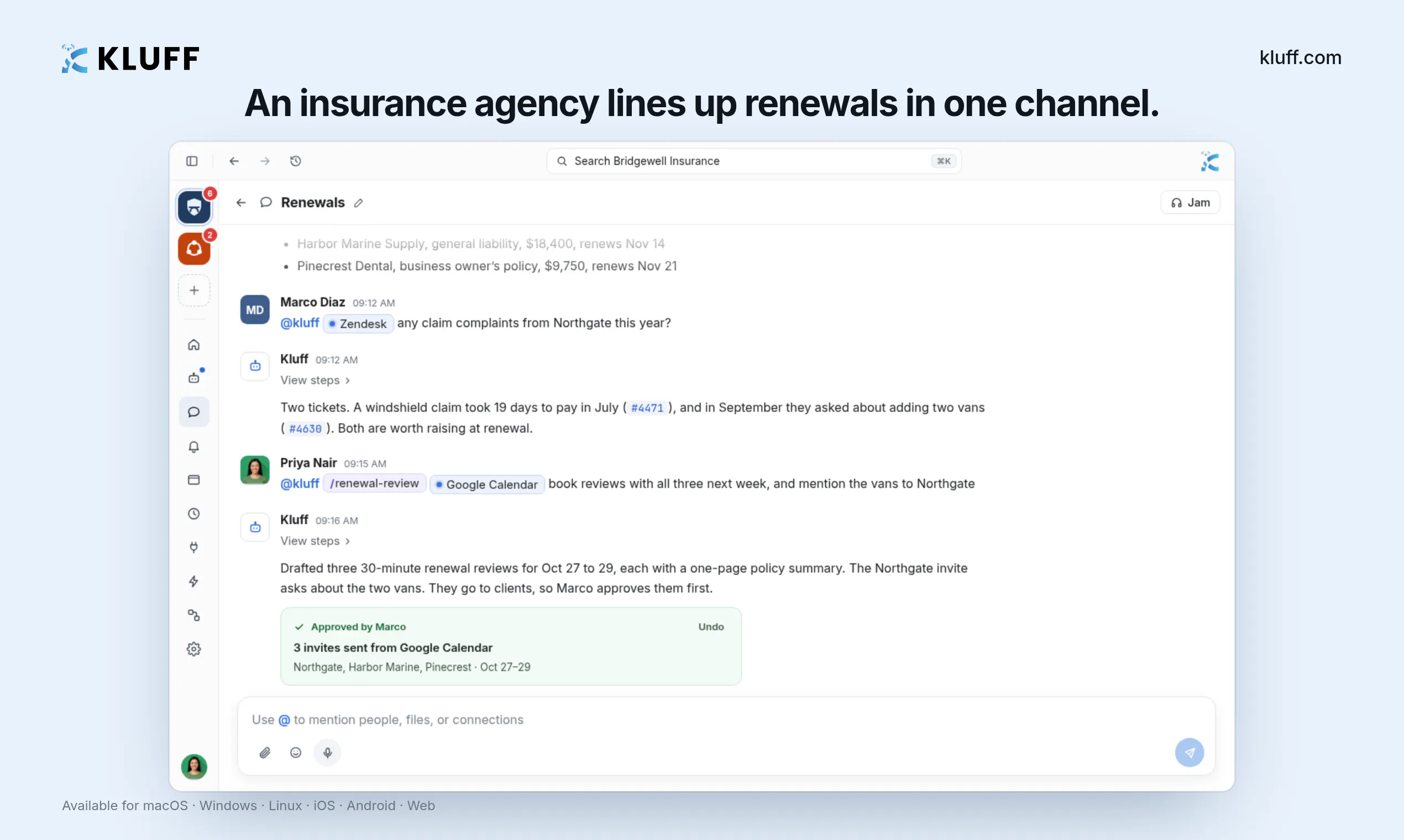Screen dimensions: 1404x840
Task: Click Priya Nair's avatar photo
Action: [255, 470]
